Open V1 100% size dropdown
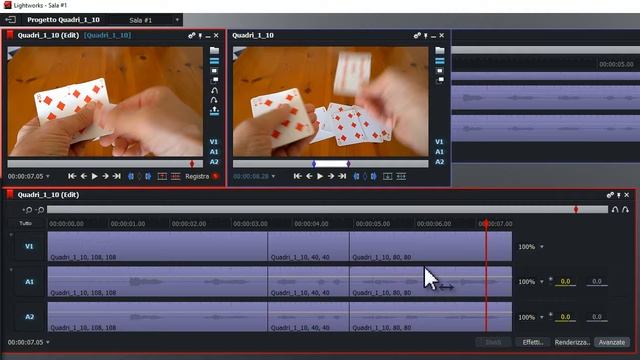 (x=542, y=247)
